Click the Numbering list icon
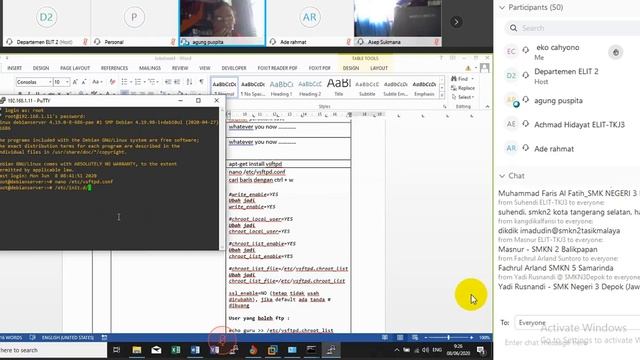The height and width of the screenshot is (360, 640). tap(139, 82)
